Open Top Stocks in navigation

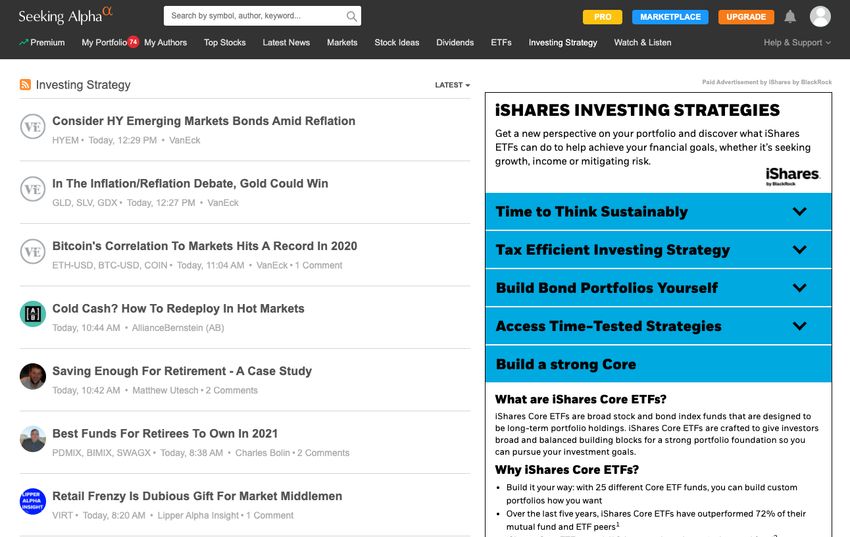[x=224, y=42]
